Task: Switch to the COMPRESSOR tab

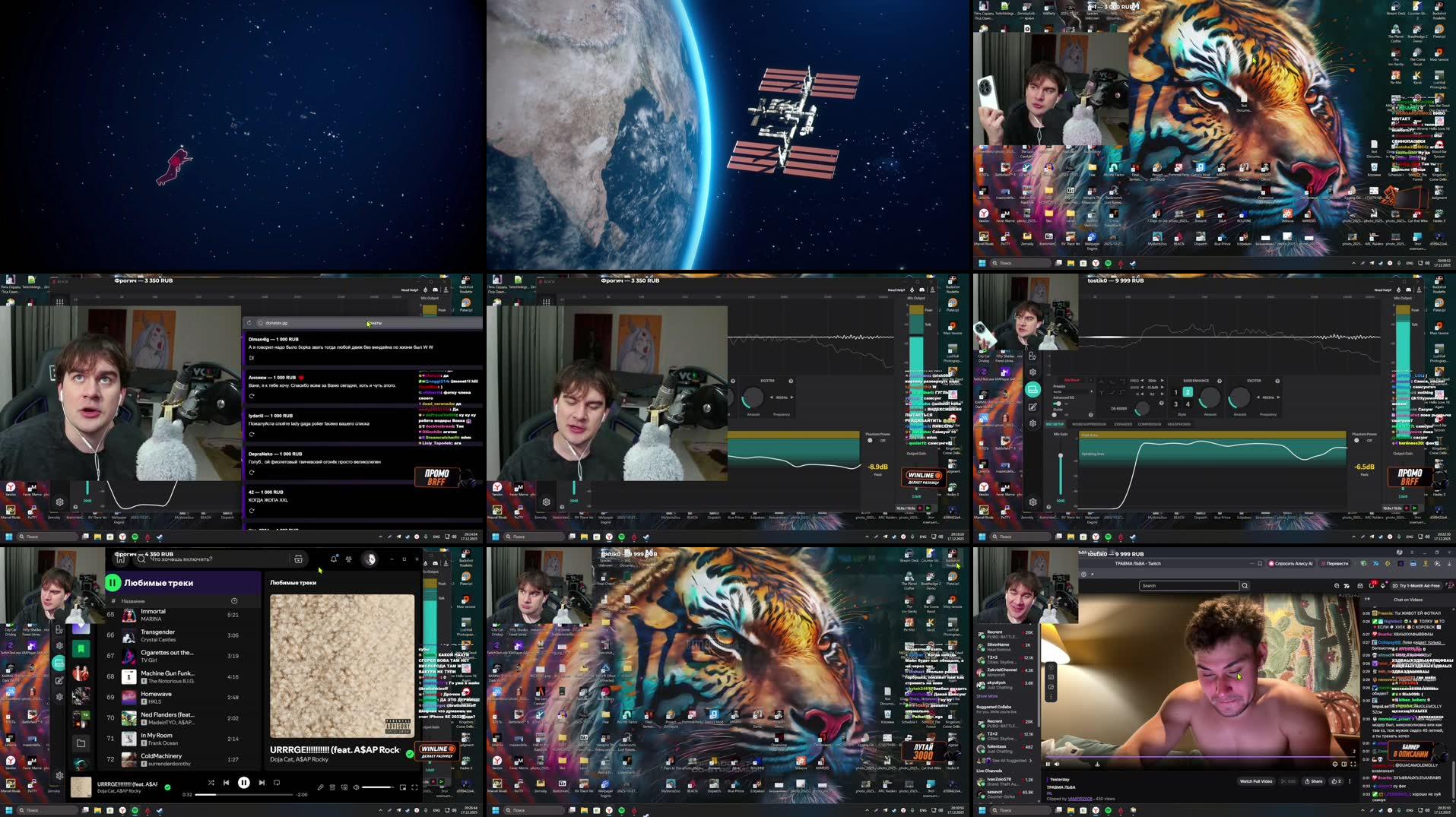Action: [1150, 424]
